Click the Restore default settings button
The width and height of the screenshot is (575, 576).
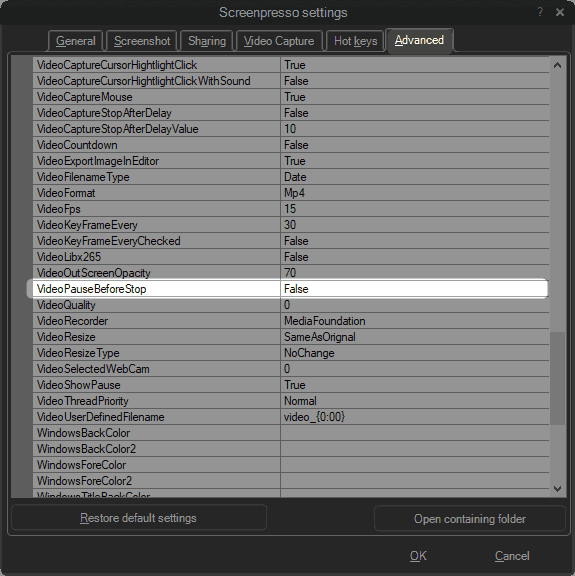click(x=139, y=518)
